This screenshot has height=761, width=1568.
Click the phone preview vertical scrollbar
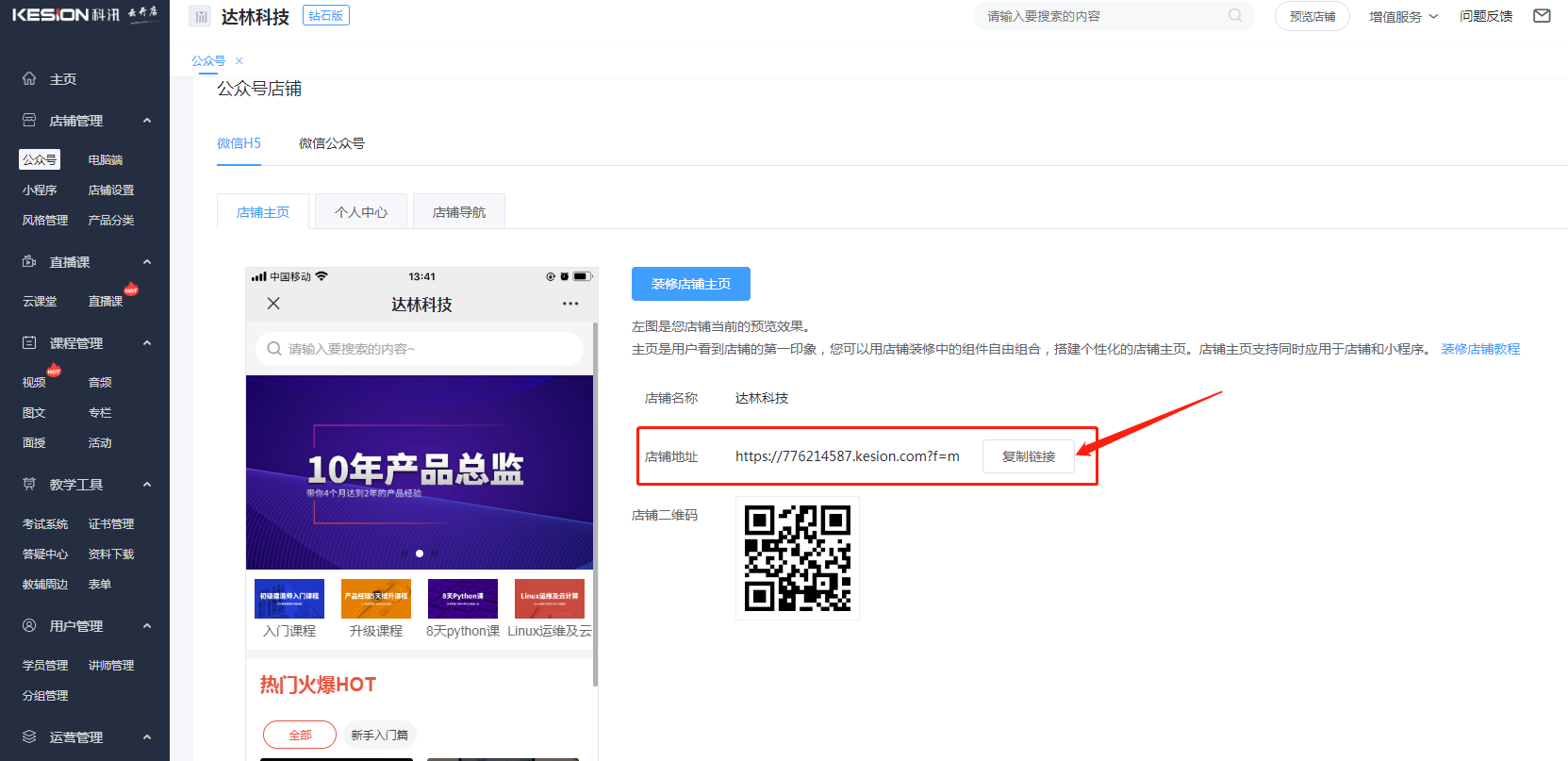click(x=595, y=500)
